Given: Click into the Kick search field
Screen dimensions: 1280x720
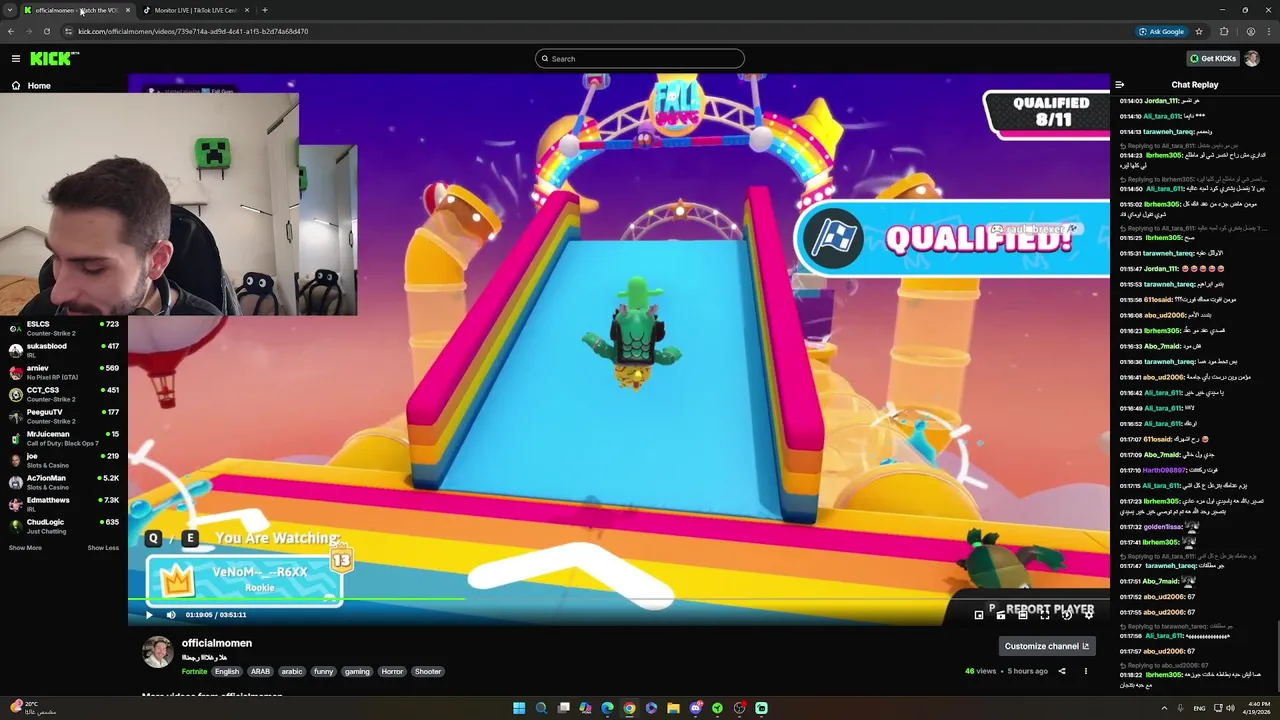Looking at the screenshot, I should click(x=640, y=59).
